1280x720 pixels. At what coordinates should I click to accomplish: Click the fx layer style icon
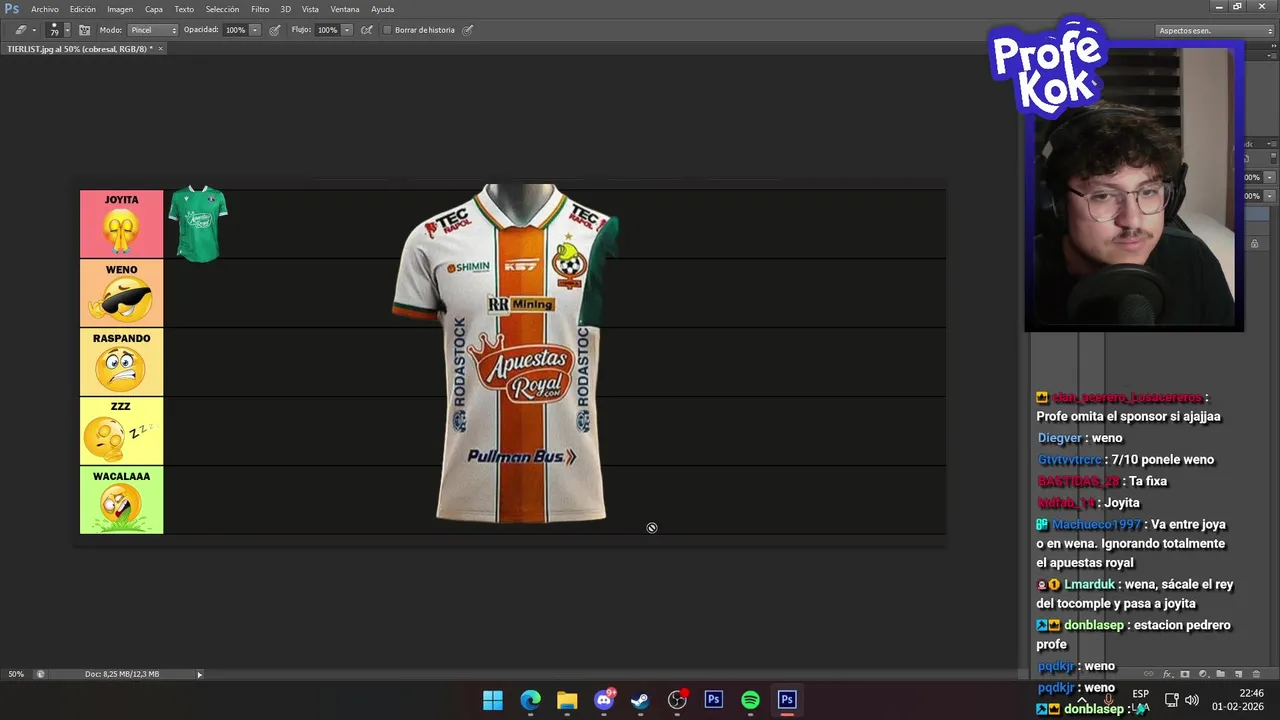coord(1167,674)
